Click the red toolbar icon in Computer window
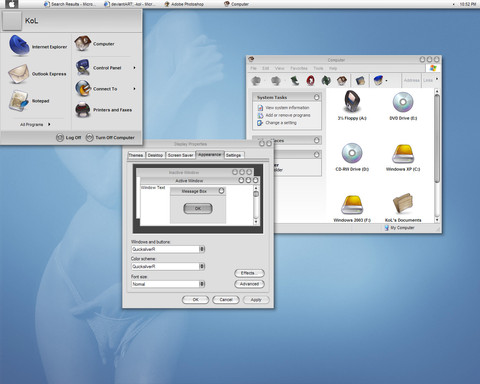 [x=310, y=80]
